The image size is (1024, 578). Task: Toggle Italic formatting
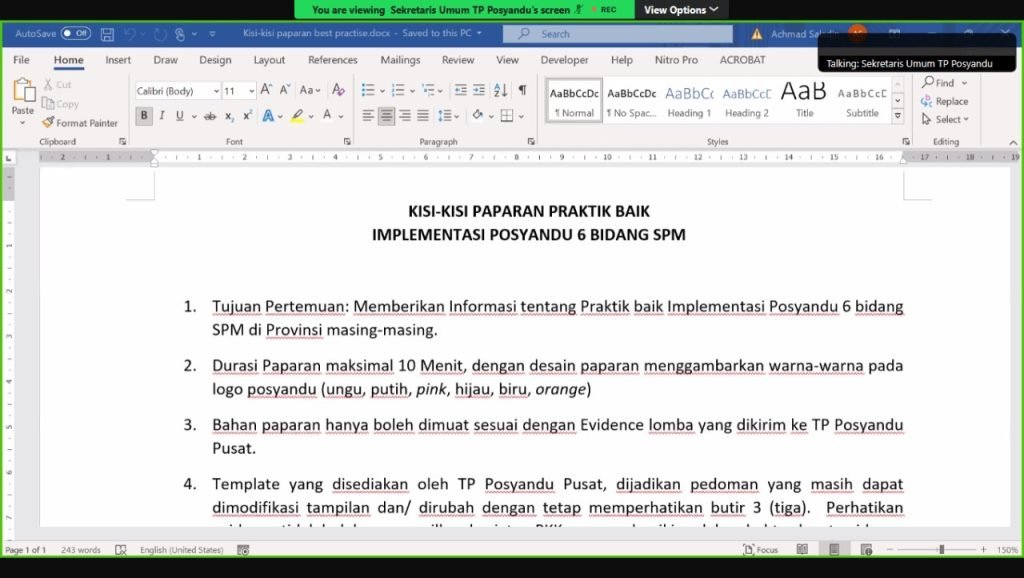click(x=162, y=116)
